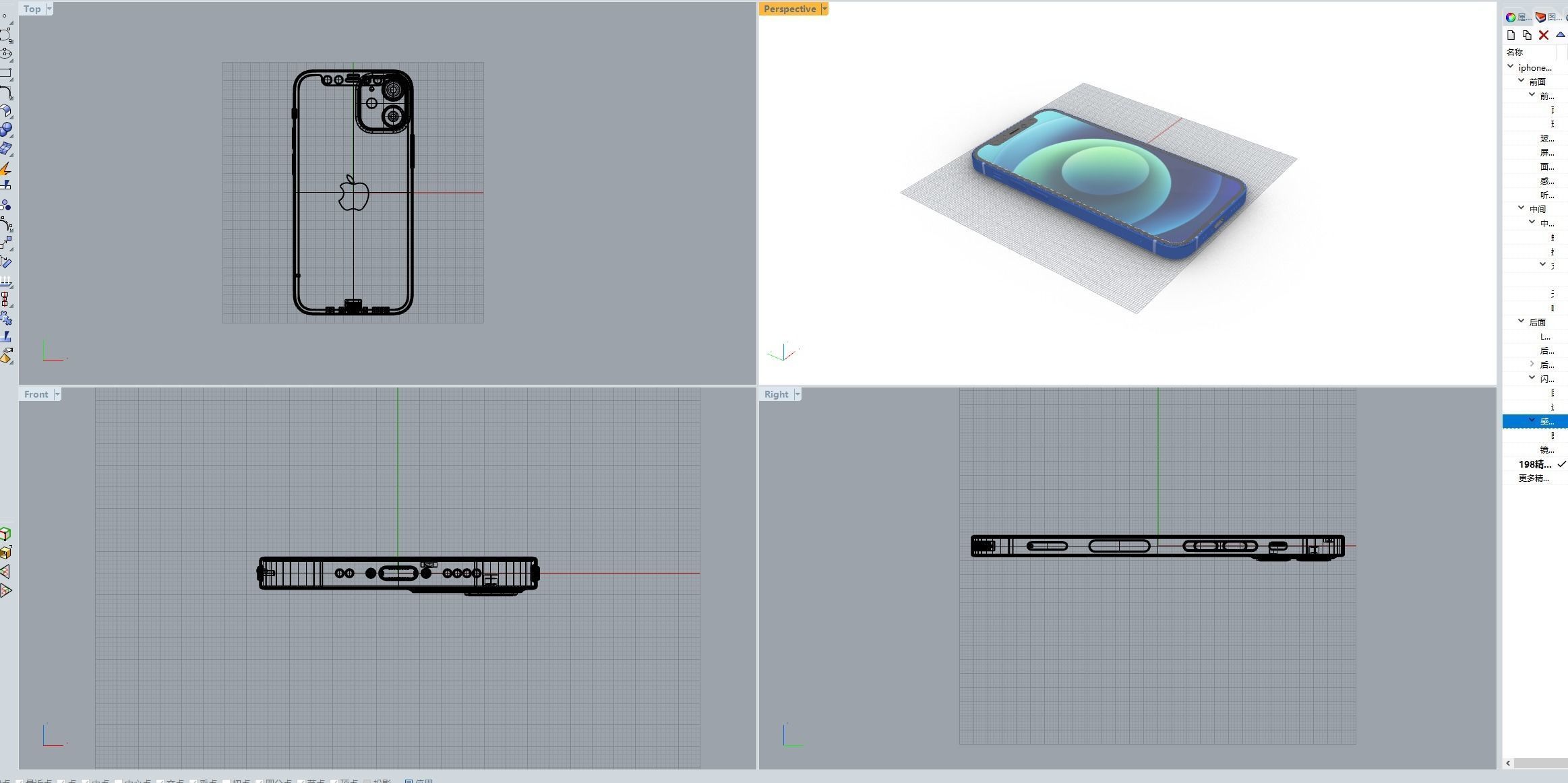Click the 名称 column header
This screenshot has height=783, width=1568.
1530,52
